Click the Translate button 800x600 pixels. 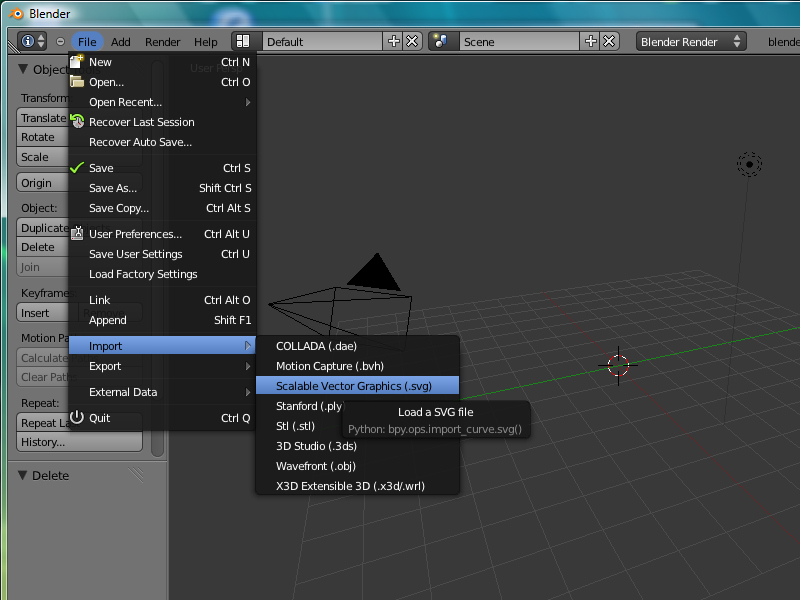[43, 118]
